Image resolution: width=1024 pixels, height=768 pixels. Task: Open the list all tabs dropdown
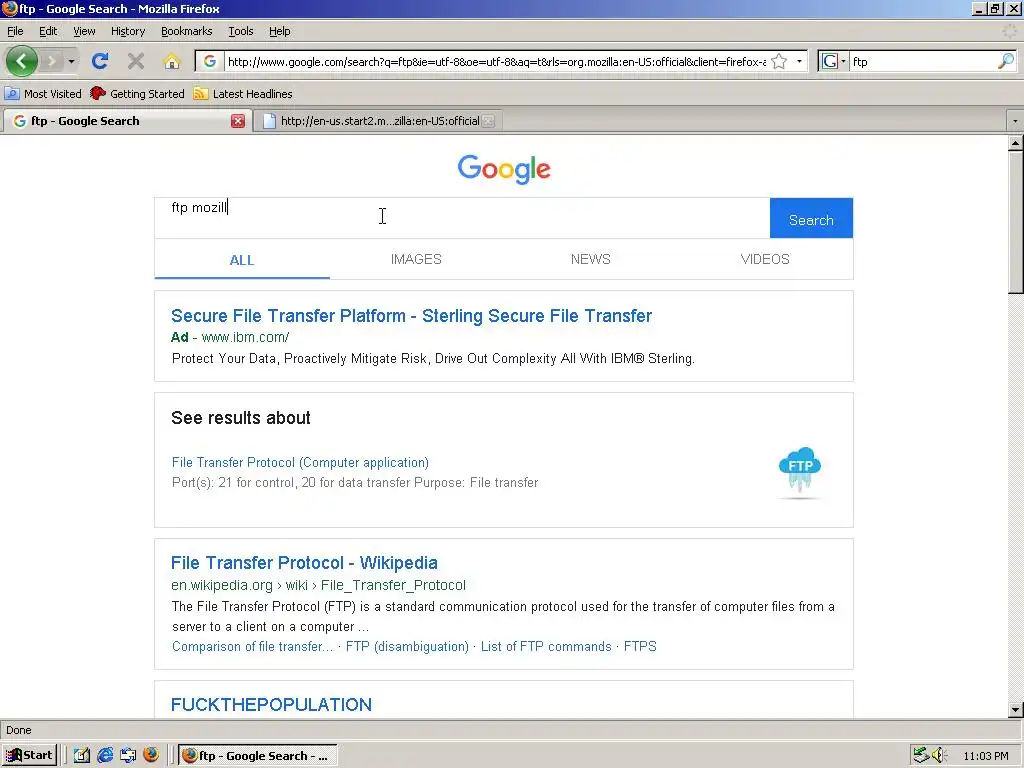(x=1014, y=121)
